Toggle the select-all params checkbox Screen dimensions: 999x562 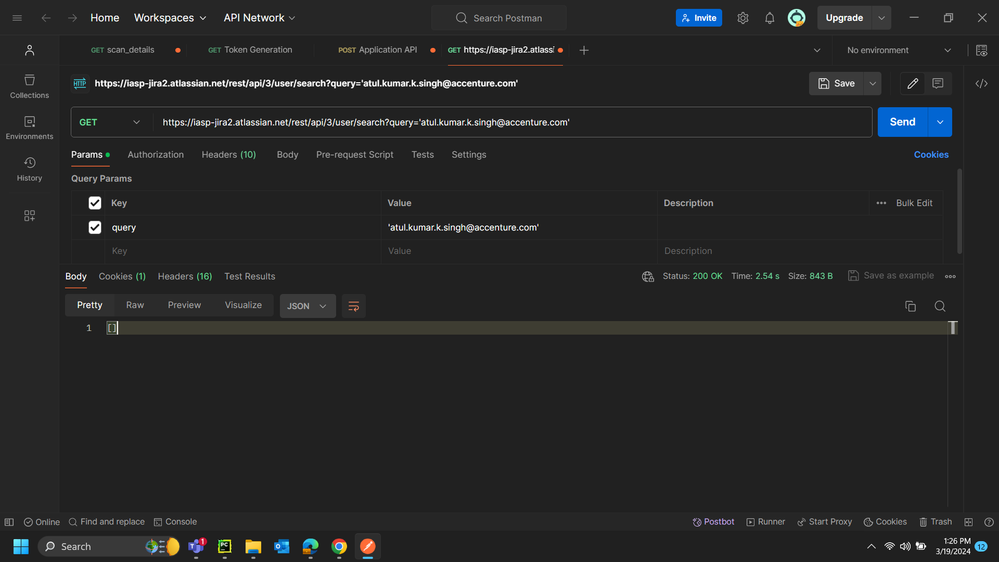tap(95, 203)
